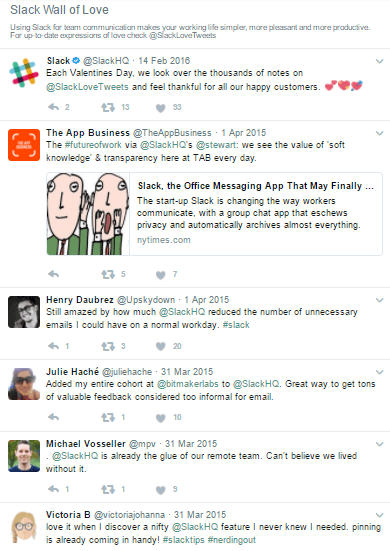View Michael Vosseller's profile picture

click(24, 456)
